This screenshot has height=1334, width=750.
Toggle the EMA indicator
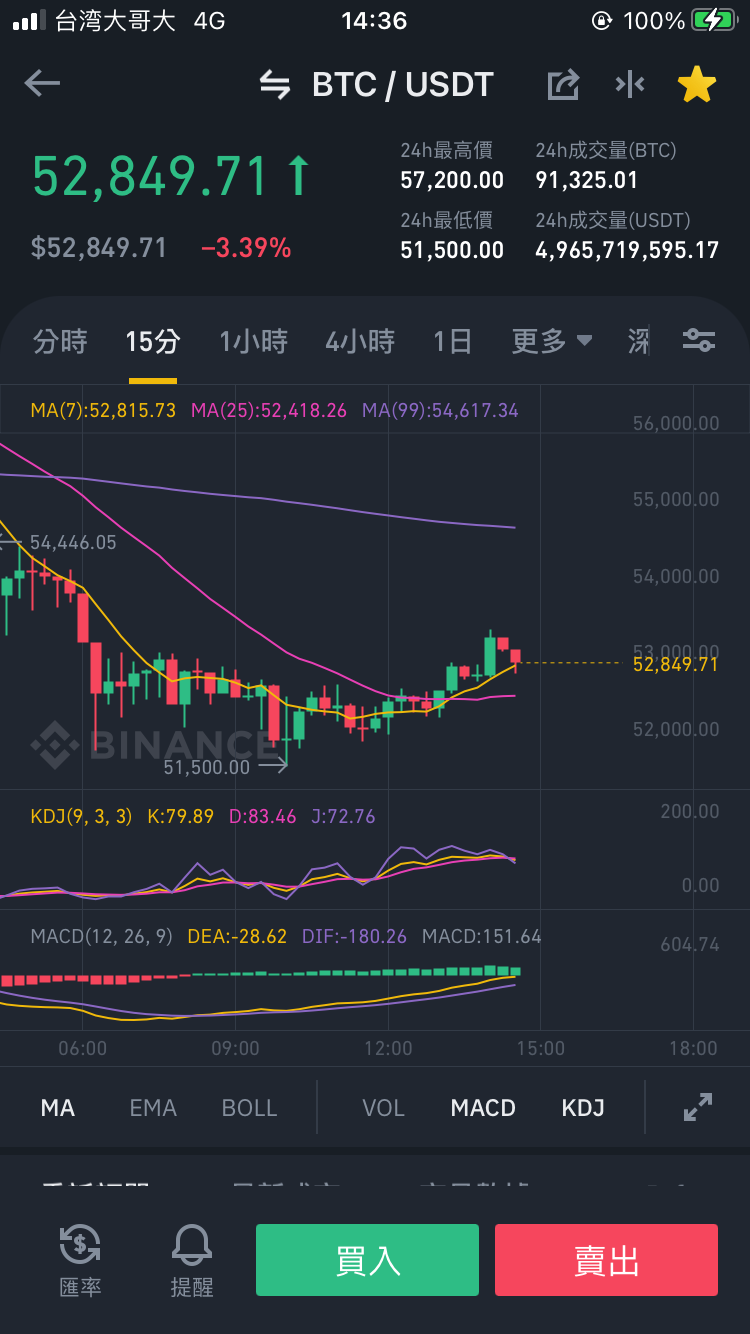point(153,1108)
